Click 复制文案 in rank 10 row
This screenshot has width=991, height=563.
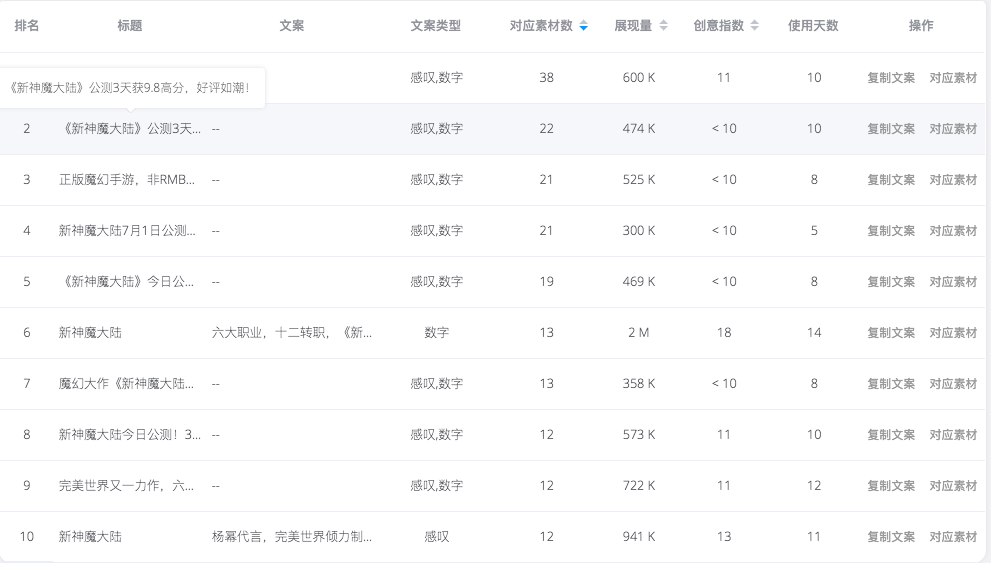pos(891,536)
